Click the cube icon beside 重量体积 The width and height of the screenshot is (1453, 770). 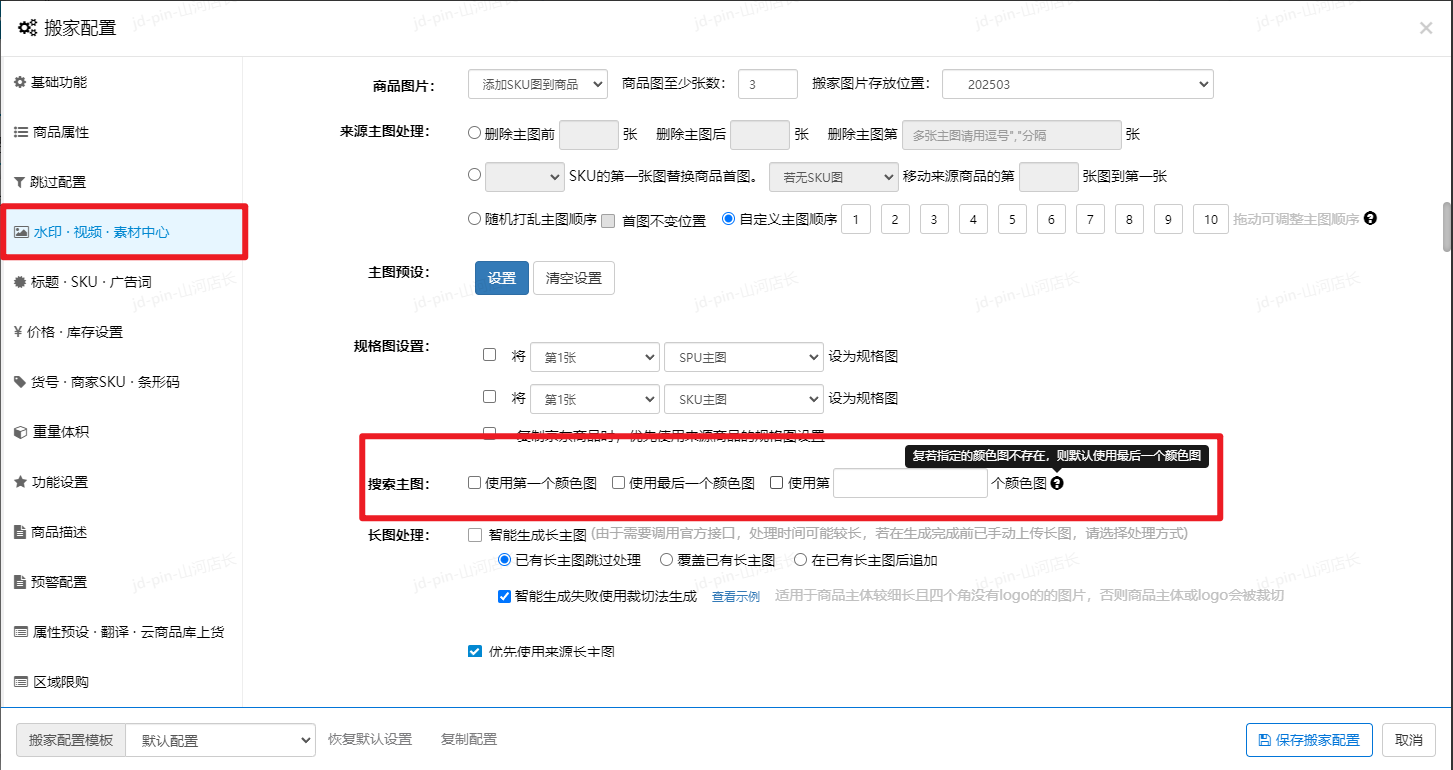pyautogui.click(x=20, y=432)
